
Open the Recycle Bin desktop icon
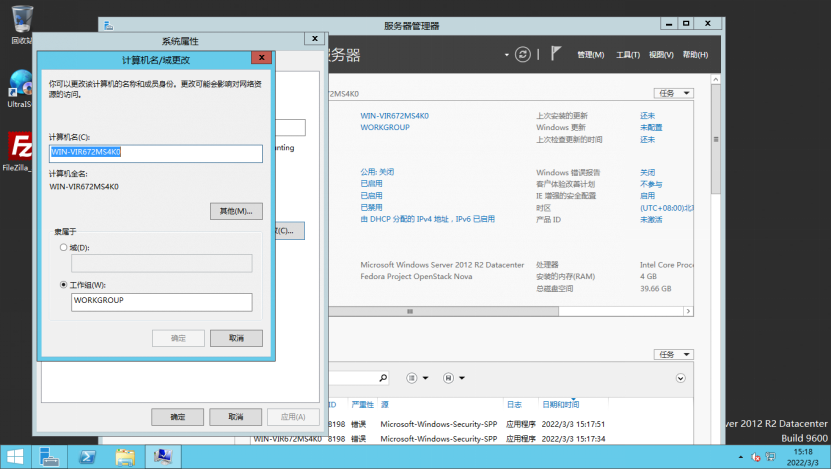pyautogui.click(x=21, y=24)
